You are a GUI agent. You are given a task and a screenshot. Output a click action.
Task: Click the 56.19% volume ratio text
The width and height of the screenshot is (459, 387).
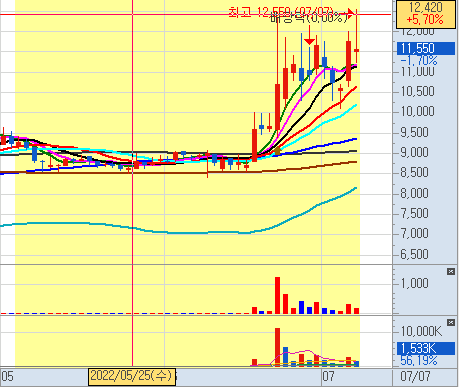[419, 361]
